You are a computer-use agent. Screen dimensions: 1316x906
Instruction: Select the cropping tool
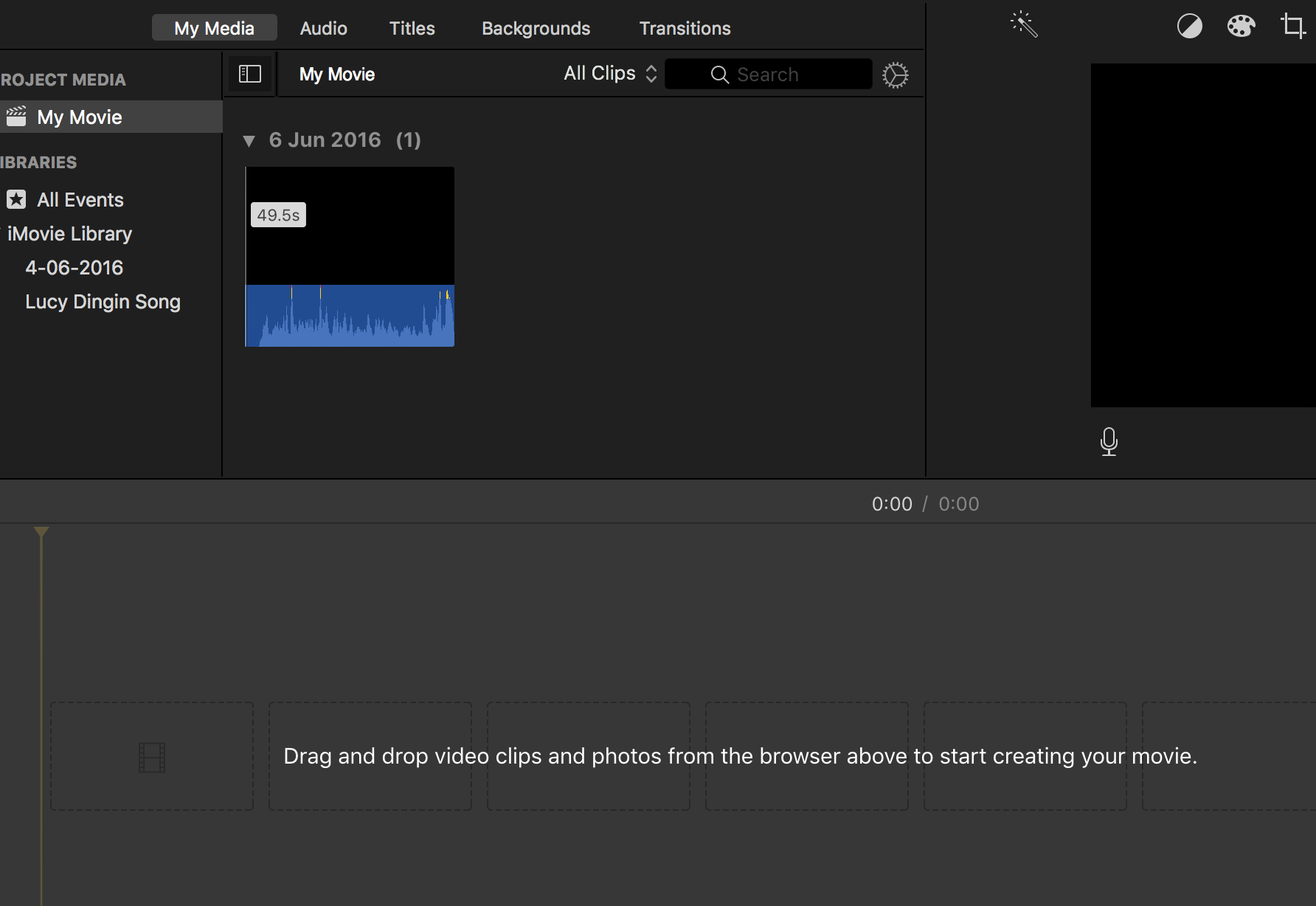point(1292,27)
